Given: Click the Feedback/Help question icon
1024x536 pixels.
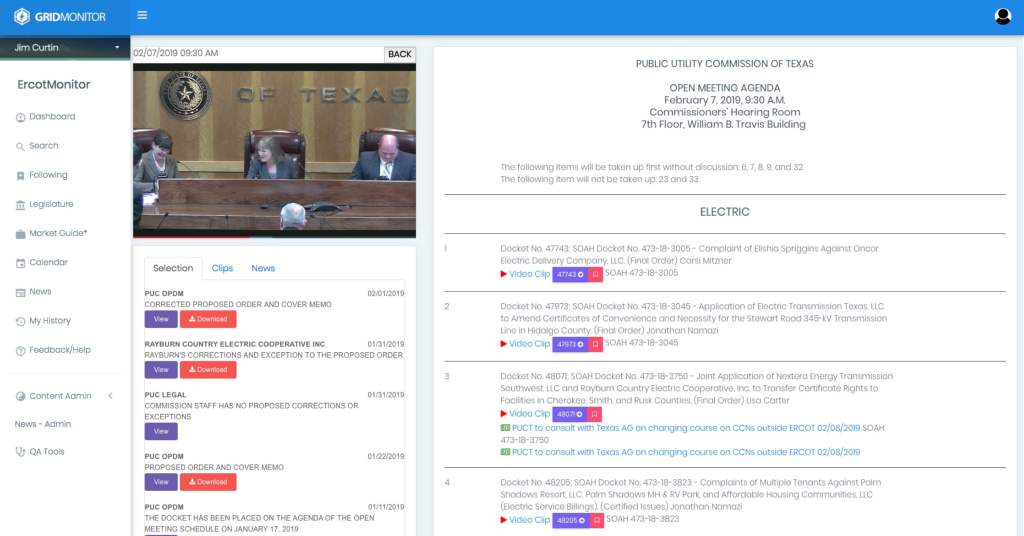Looking at the screenshot, I should point(20,351).
